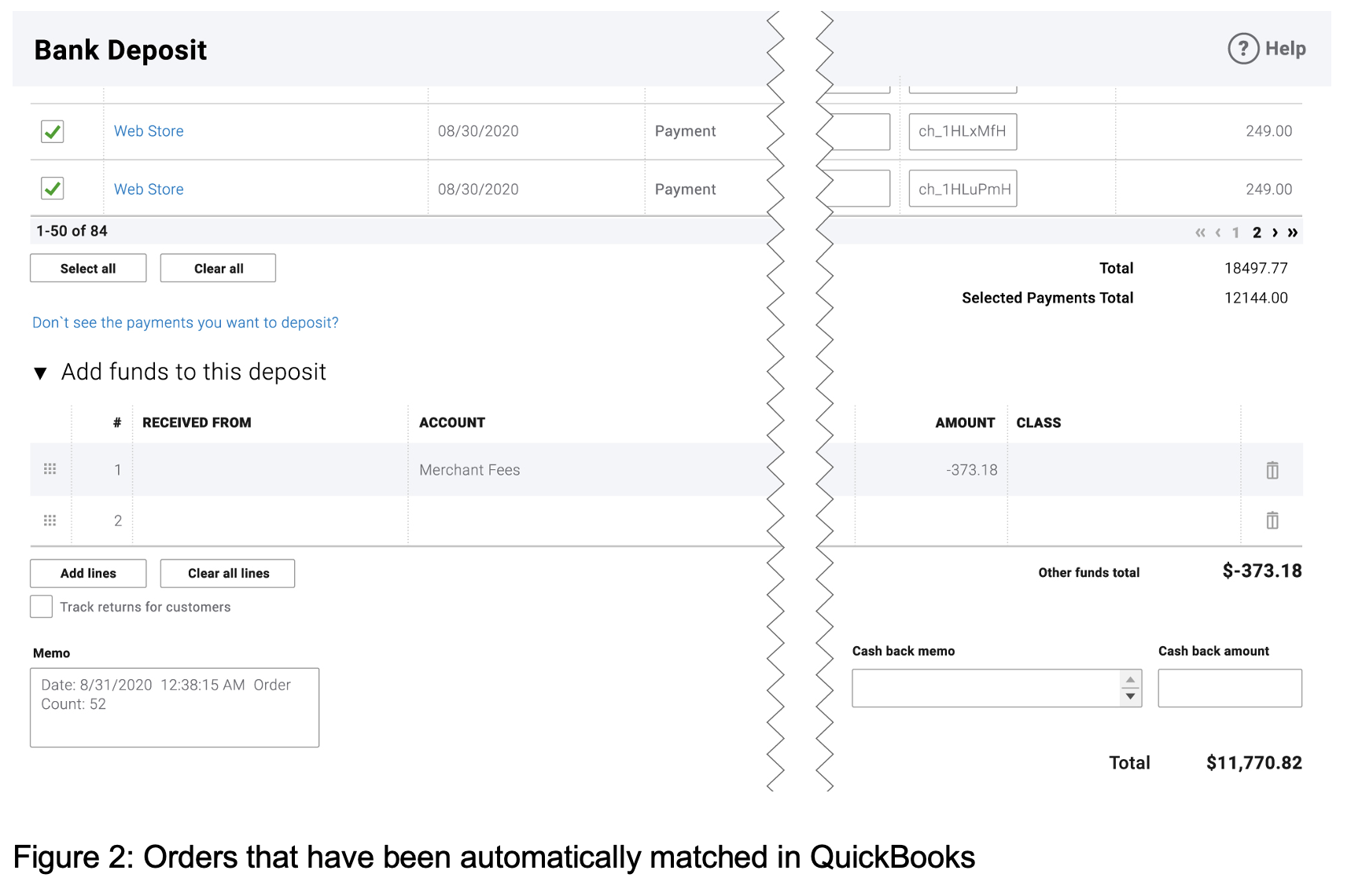Click the Help label in the header
1362x896 pixels.
pyautogui.click(x=1285, y=49)
